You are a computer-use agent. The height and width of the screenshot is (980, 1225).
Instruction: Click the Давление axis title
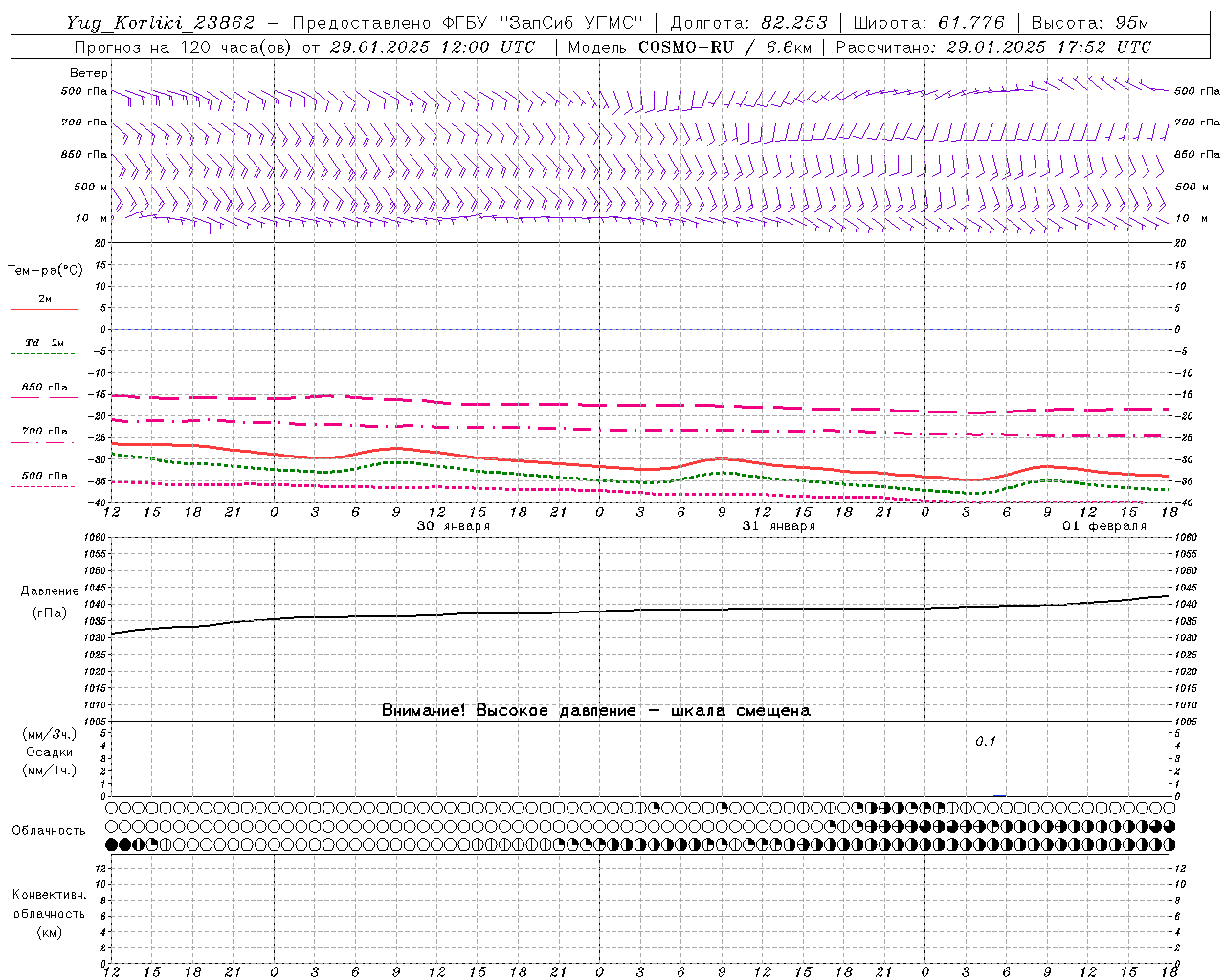50,591
